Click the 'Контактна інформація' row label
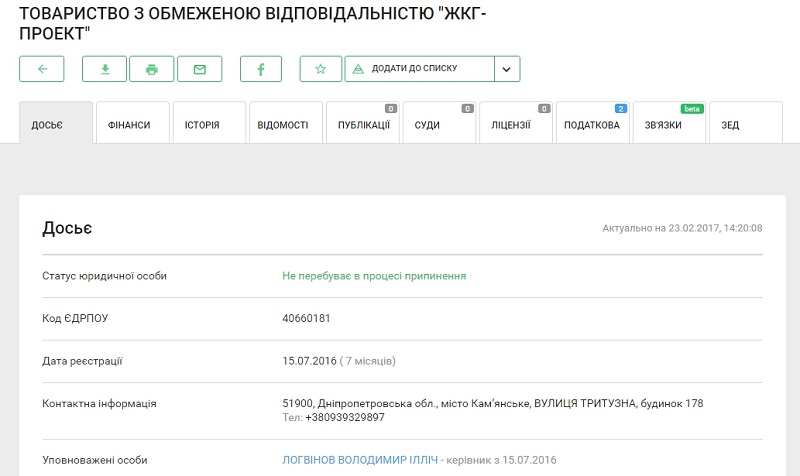The width and height of the screenshot is (800, 476). coord(99,404)
